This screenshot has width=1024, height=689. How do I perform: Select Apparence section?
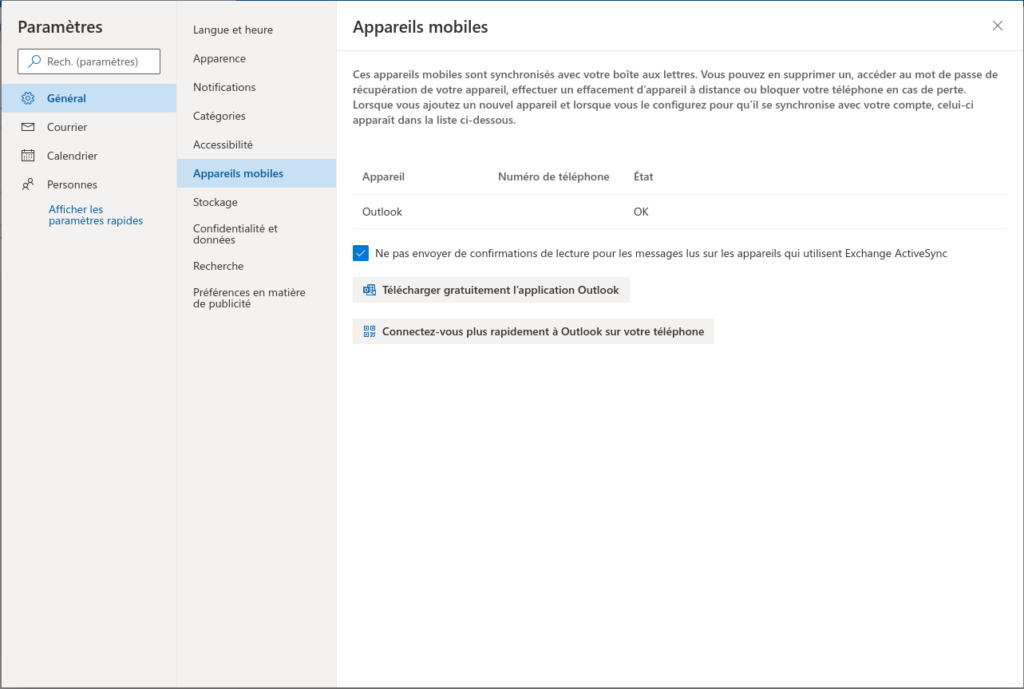pos(257,59)
